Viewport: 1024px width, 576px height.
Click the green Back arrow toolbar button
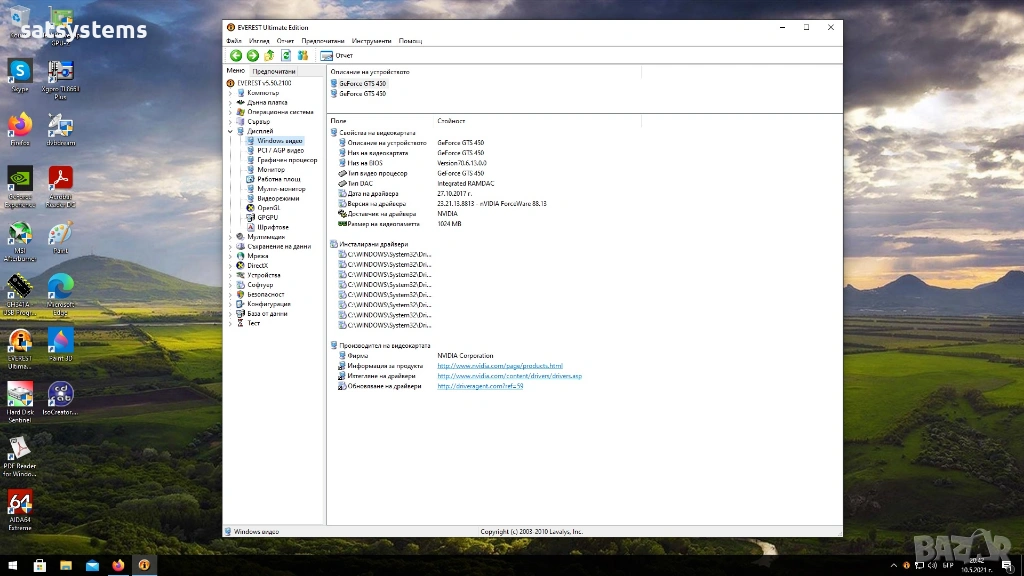click(236, 56)
